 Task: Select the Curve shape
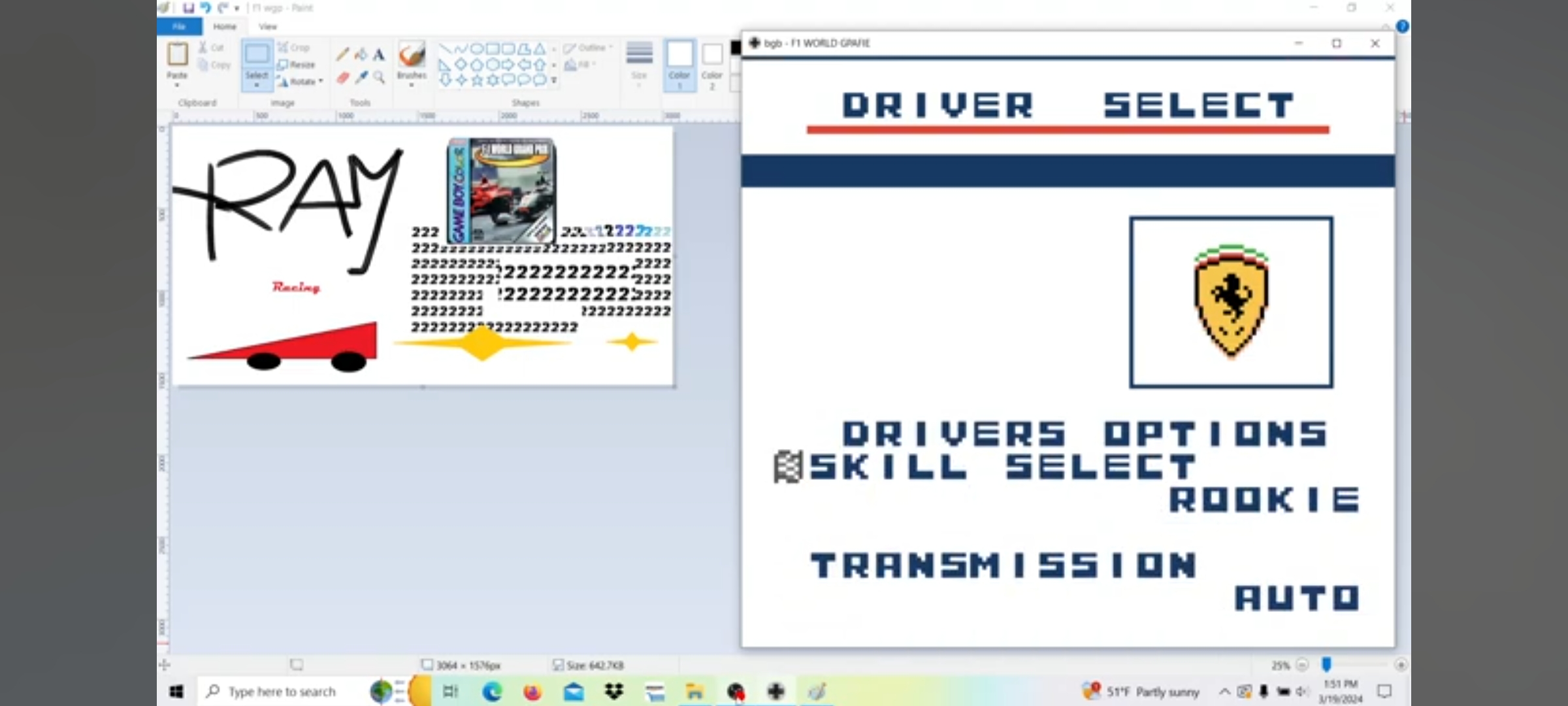pyautogui.click(x=461, y=49)
